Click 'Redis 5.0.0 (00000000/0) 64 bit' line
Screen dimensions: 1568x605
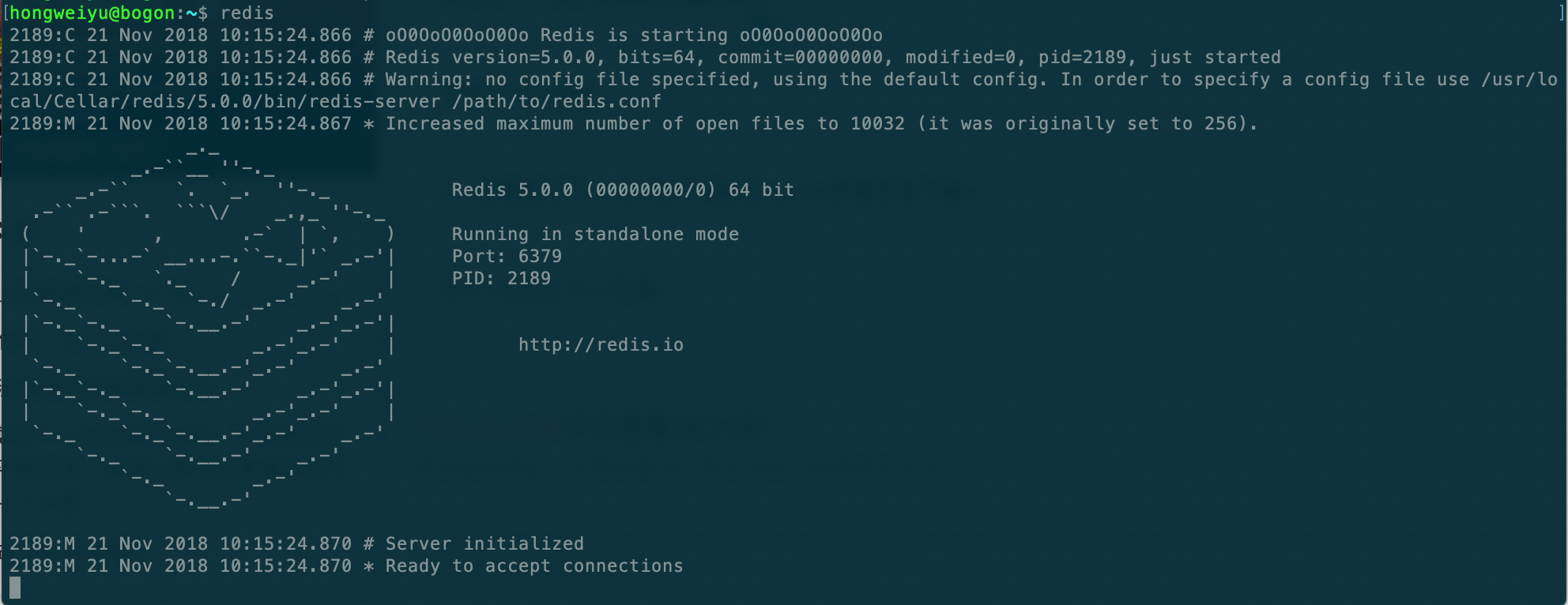[623, 190]
